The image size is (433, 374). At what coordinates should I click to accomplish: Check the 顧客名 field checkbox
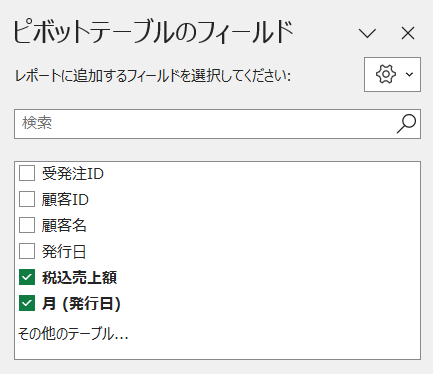tap(27, 225)
